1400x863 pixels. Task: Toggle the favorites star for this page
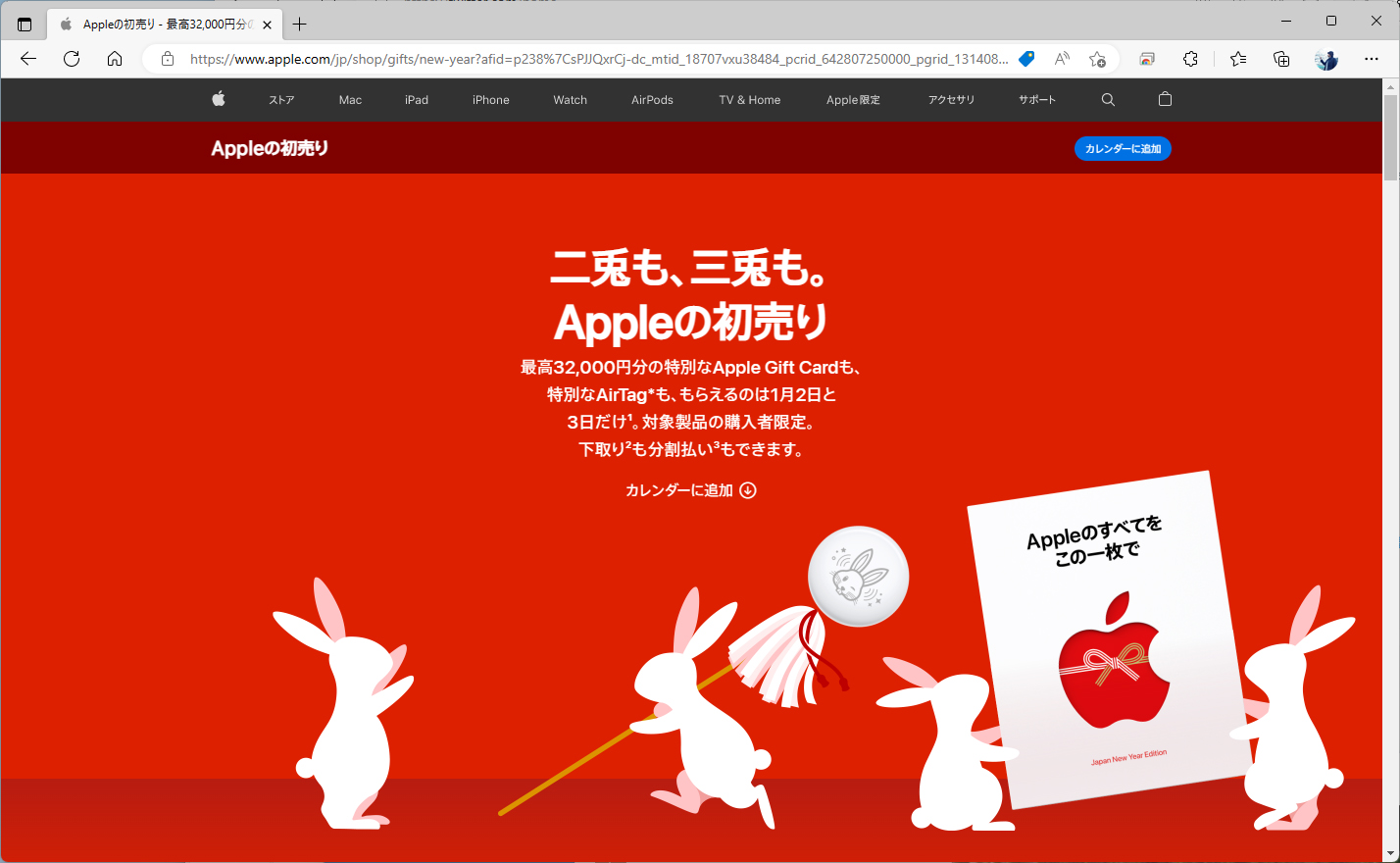pyautogui.click(x=1097, y=59)
